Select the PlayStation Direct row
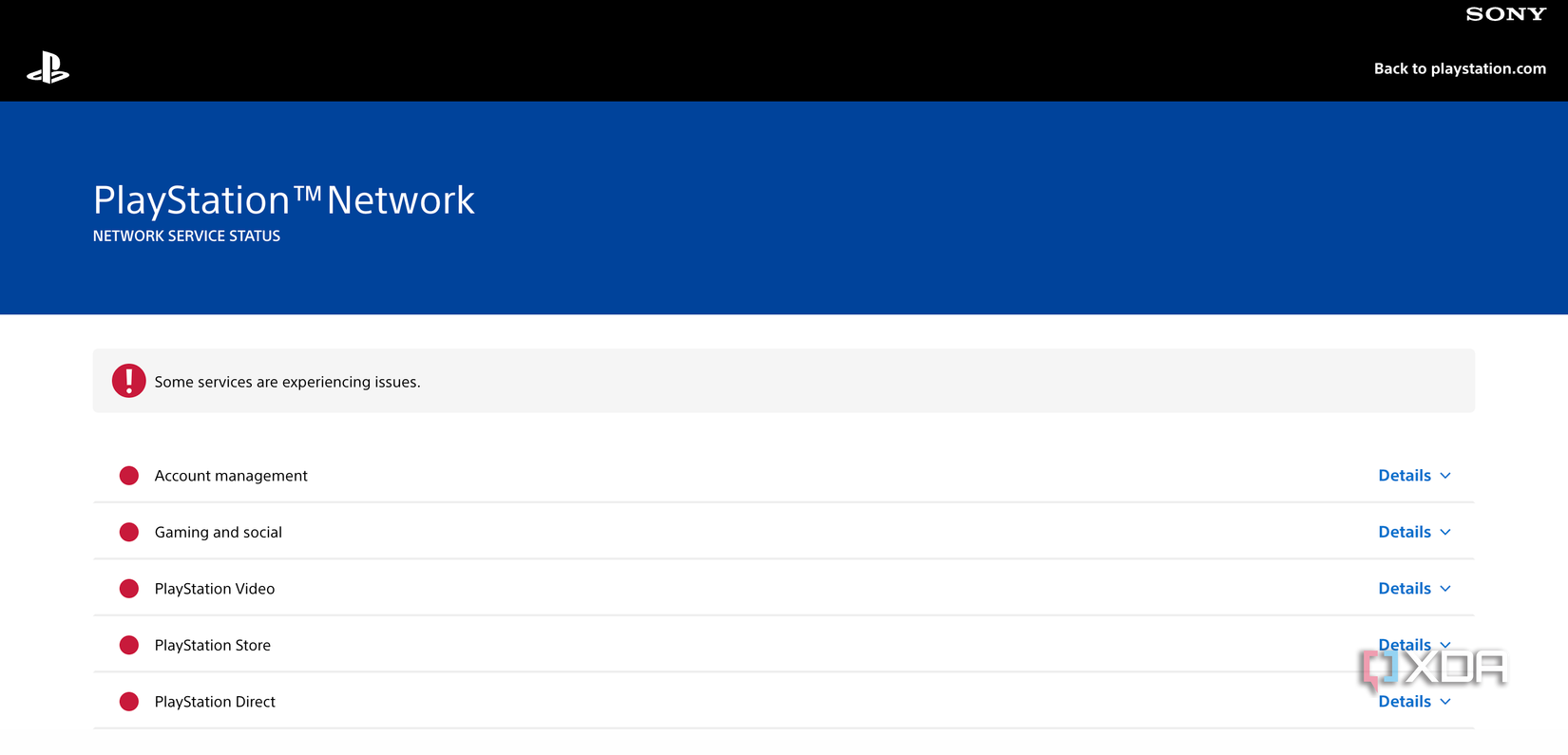 click(x=665, y=701)
